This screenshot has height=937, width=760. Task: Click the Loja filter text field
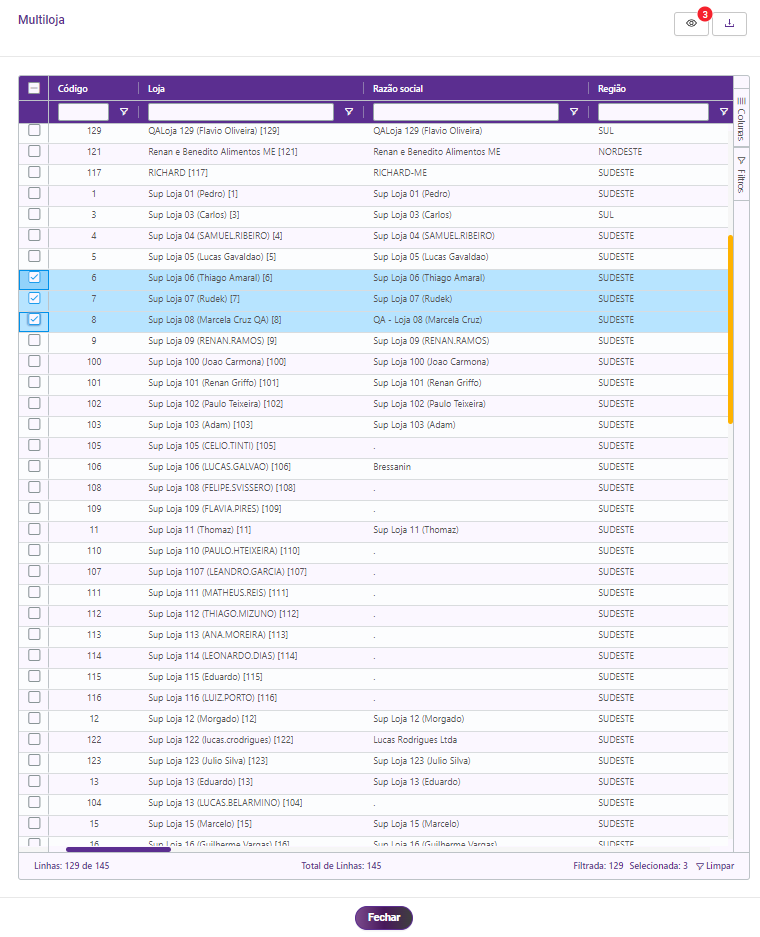pyautogui.click(x=241, y=112)
